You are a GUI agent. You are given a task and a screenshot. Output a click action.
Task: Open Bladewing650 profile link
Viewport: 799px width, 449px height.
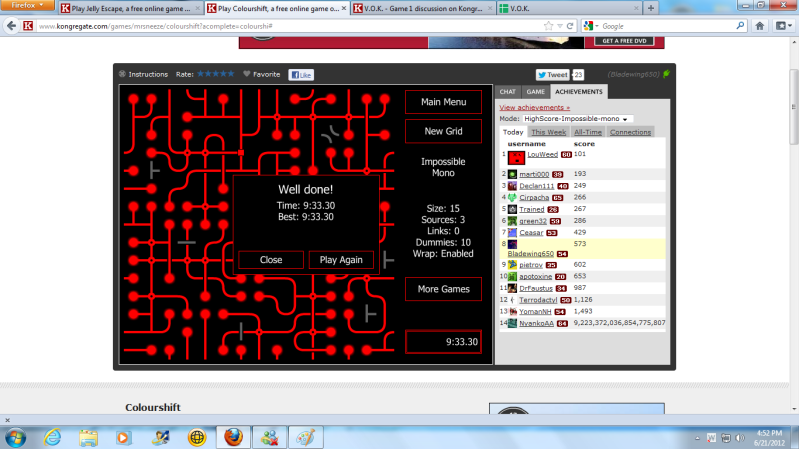tap(530, 254)
